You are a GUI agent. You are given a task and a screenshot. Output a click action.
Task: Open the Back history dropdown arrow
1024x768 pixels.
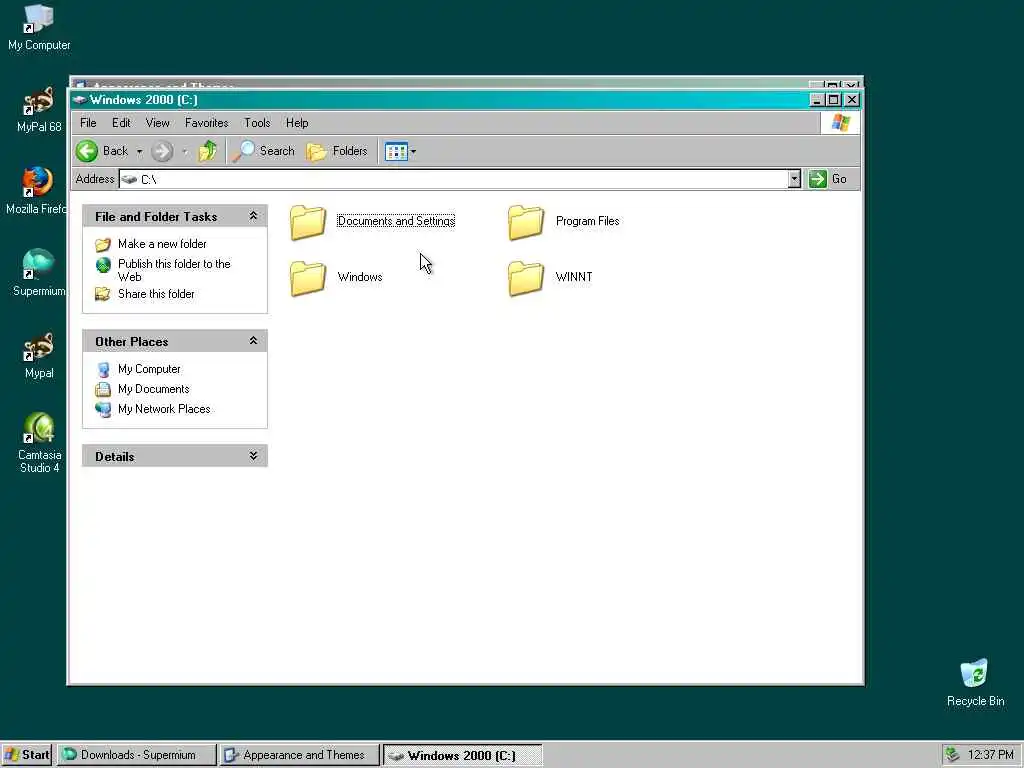[139, 152]
